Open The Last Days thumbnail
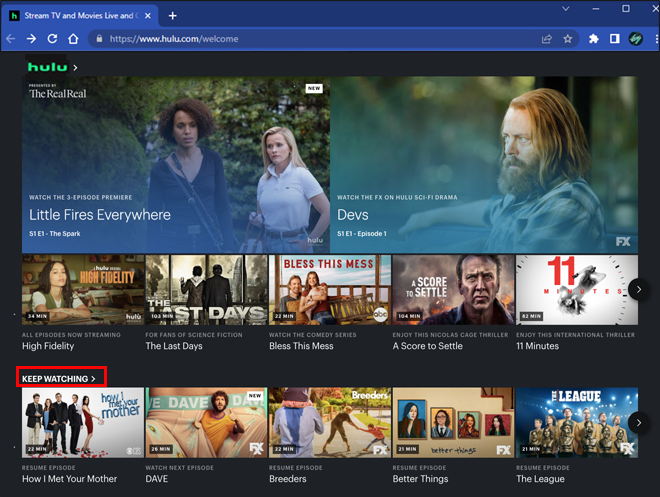This screenshot has height=497, width=660. click(x=206, y=290)
